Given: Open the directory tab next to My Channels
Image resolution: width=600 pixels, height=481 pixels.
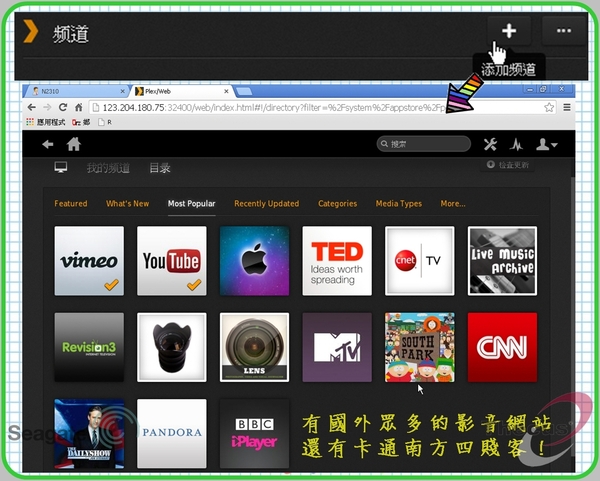Looking at the screenshot, I should [160, 168].
